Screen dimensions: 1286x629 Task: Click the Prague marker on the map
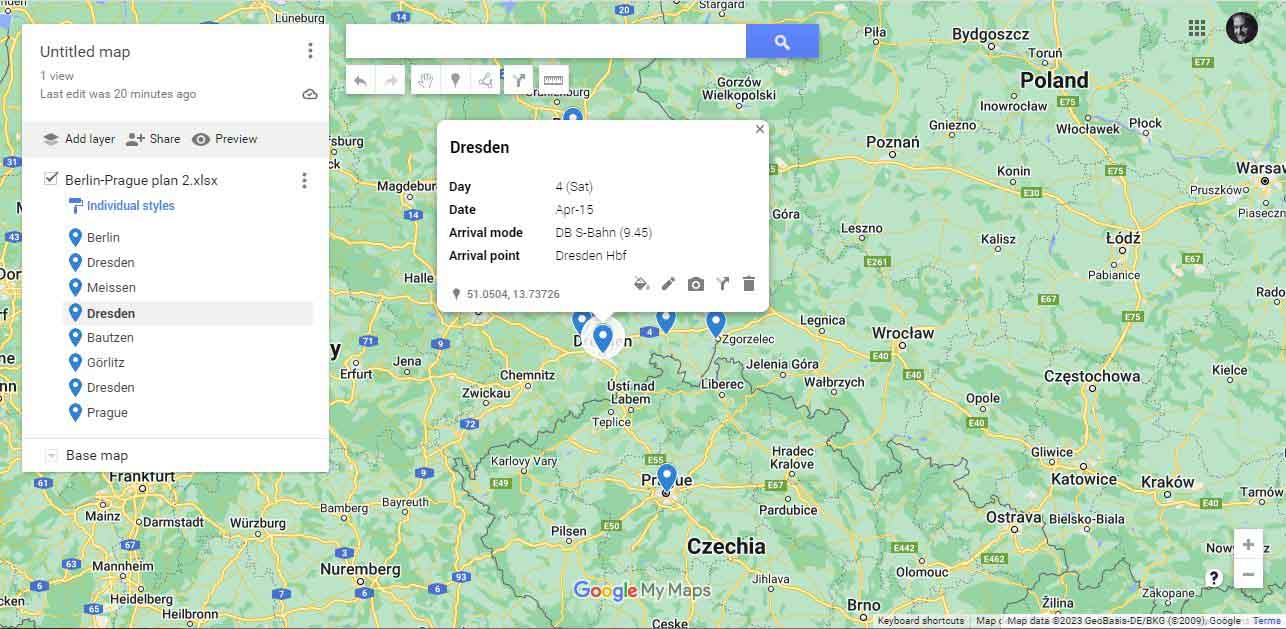pos(667,478)
